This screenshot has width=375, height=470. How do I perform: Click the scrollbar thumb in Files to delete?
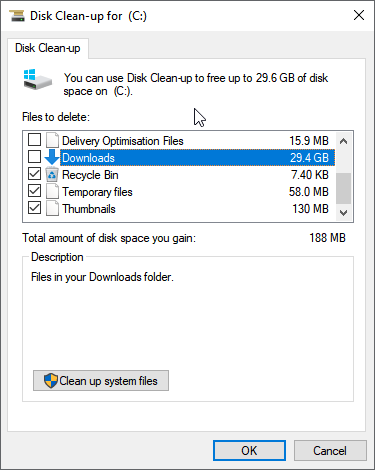343,188
